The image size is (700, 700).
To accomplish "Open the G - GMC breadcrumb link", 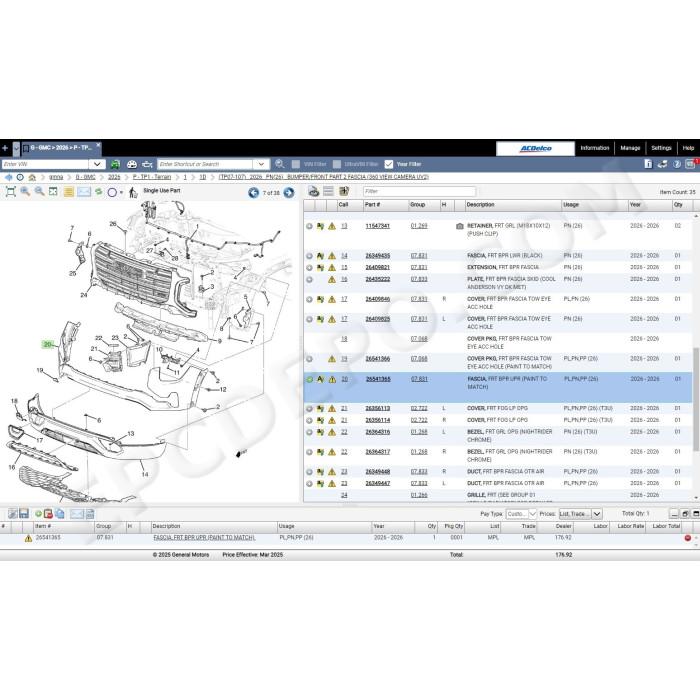I will coord(85,177).
